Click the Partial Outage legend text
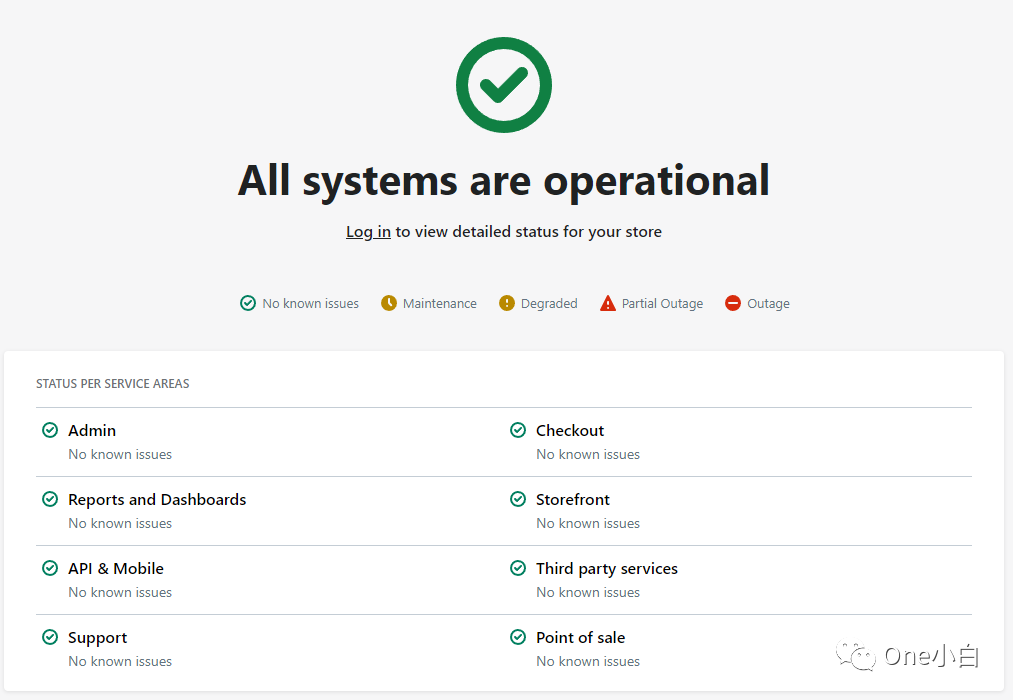 click(662, 303)
